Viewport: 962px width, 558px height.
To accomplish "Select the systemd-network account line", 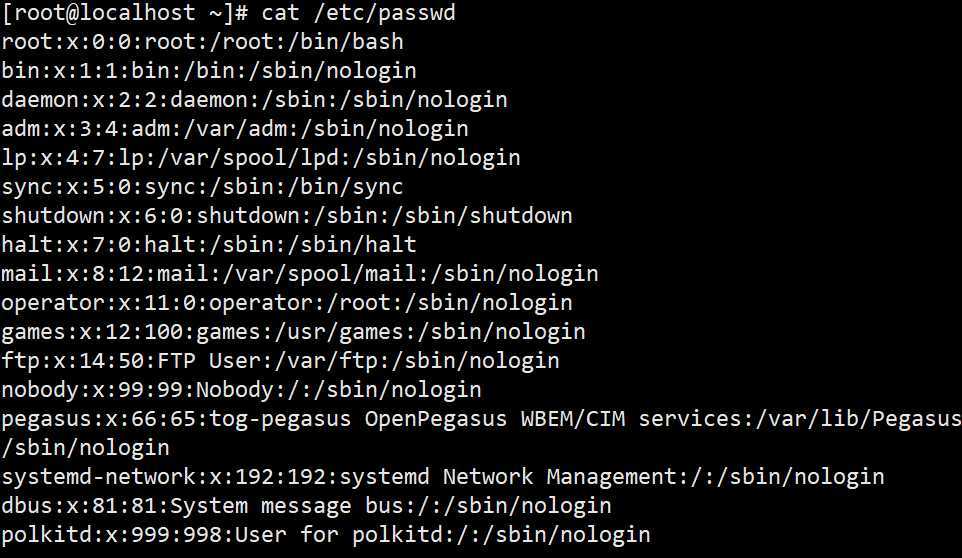I will tap(443, 477).
